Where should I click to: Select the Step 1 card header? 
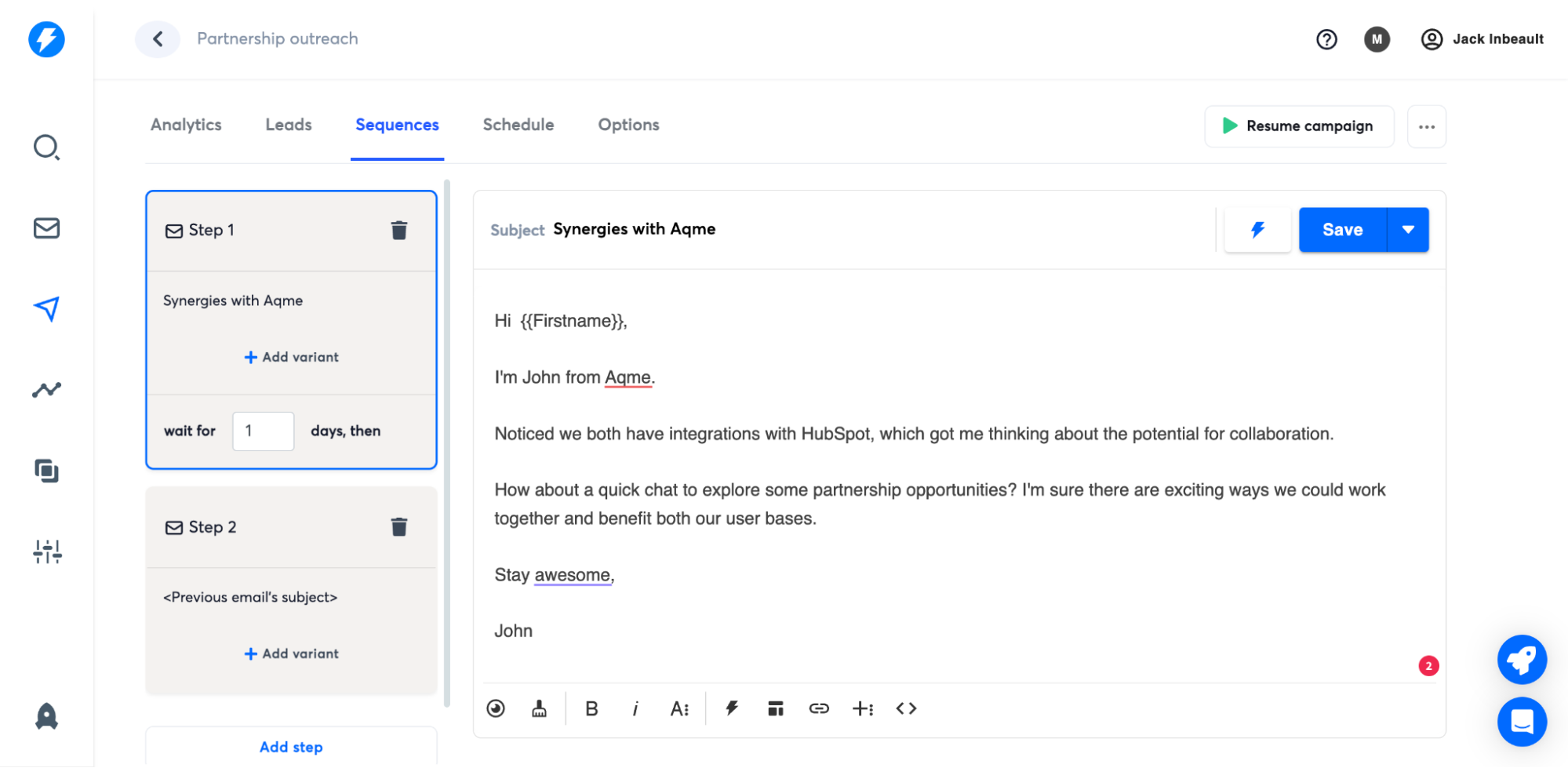pyautogui.click(x=291, y=231)
